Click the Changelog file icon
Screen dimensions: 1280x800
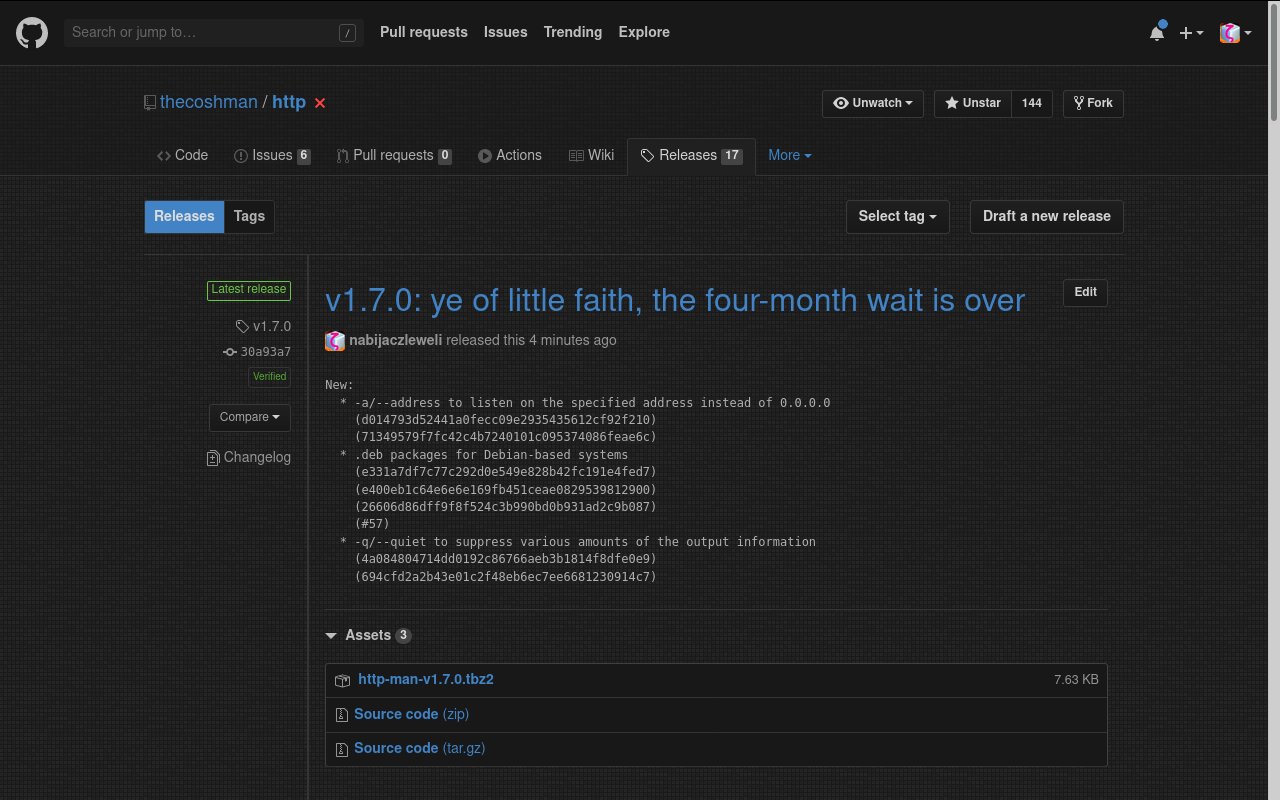(213, 458)
